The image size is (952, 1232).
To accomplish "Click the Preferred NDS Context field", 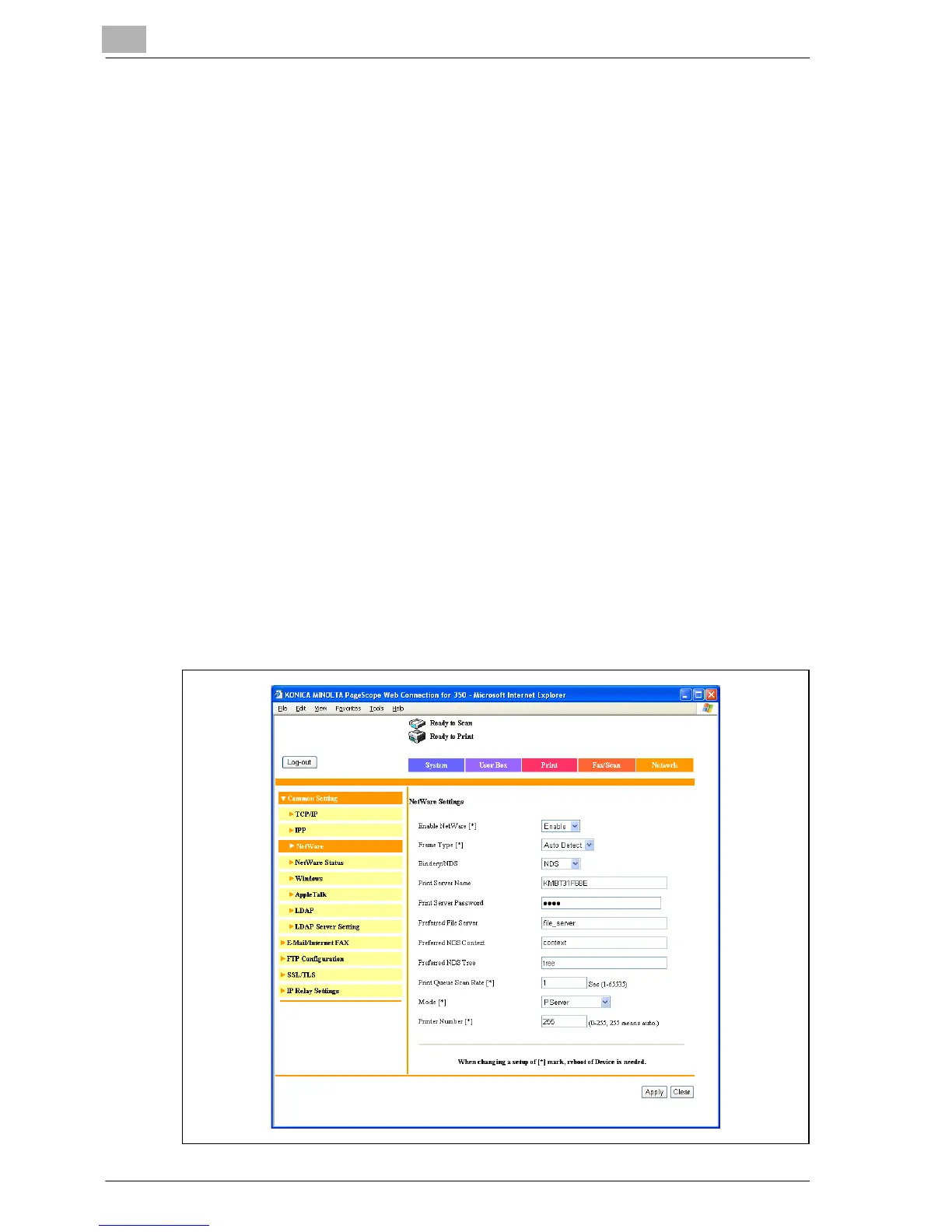I will (604, 943).
